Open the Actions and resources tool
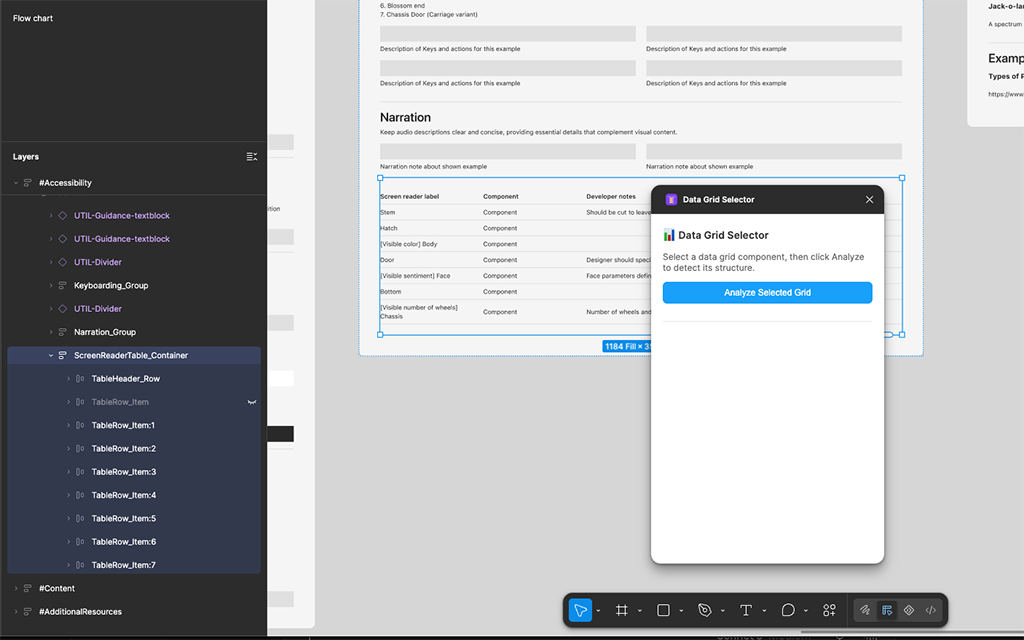The width and height of the screenshot is (1024, 640). (x=829, y=610)
